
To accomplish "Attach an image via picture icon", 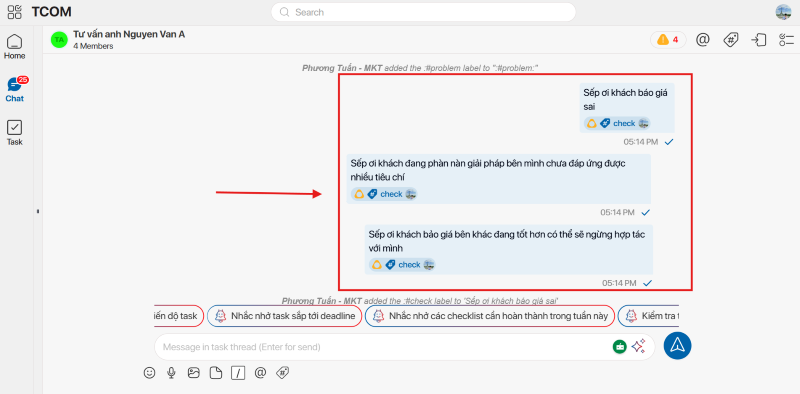I will coord(193,373).
